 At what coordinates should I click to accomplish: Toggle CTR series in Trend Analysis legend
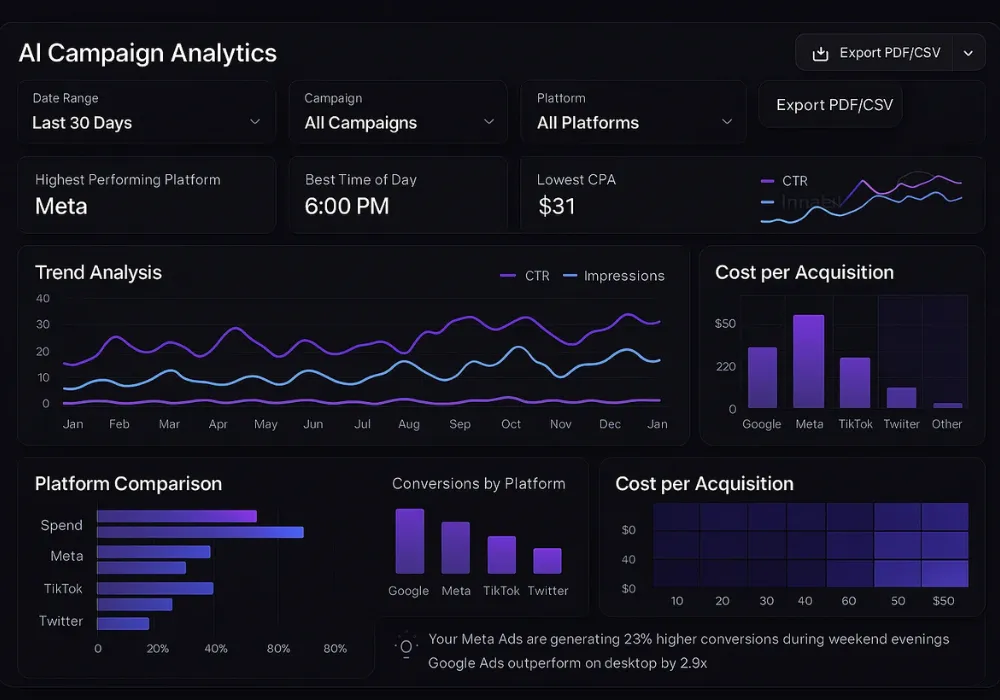(x=525, y=276)
